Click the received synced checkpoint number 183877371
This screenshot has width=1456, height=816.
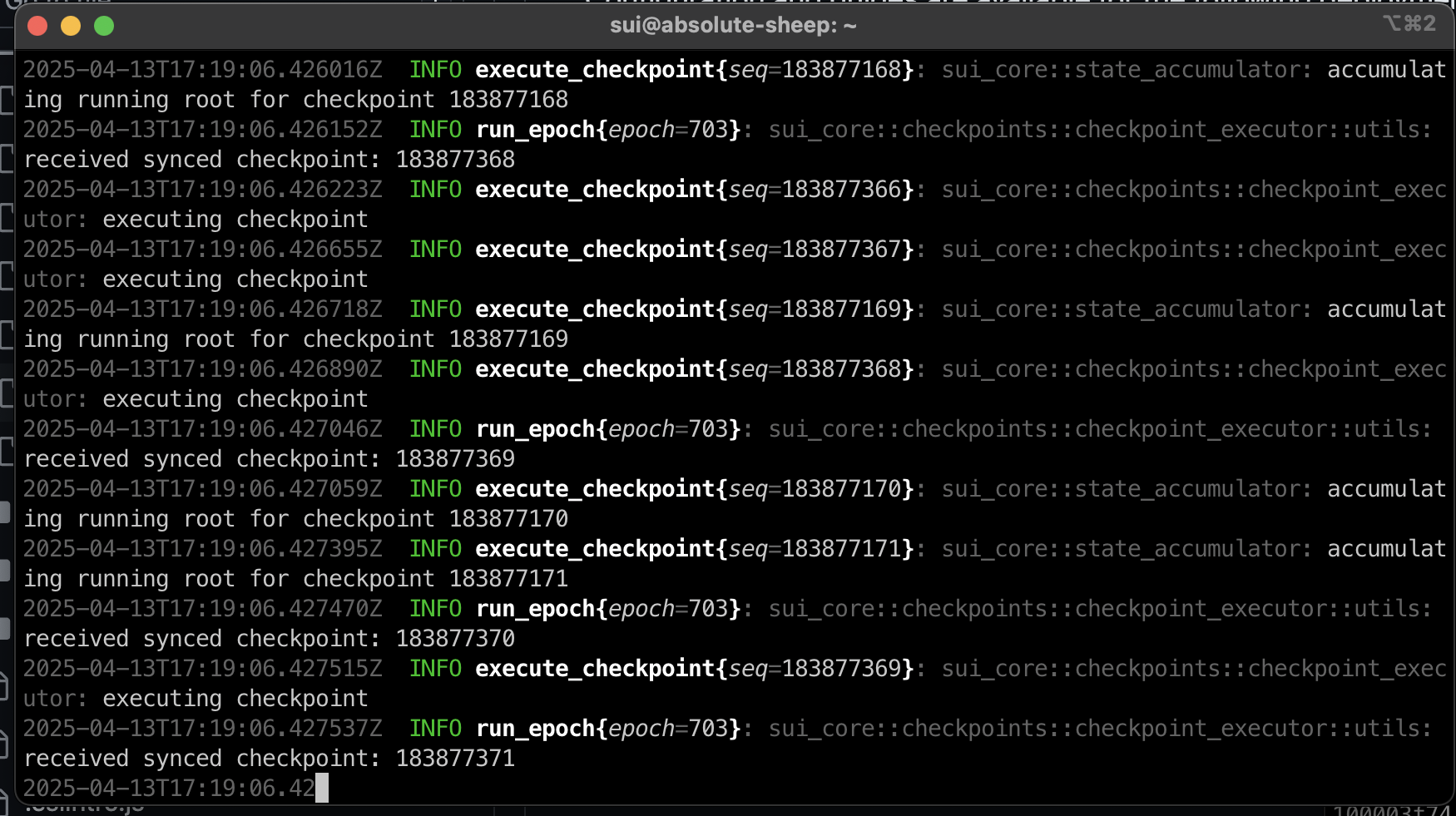coord(455,758)
